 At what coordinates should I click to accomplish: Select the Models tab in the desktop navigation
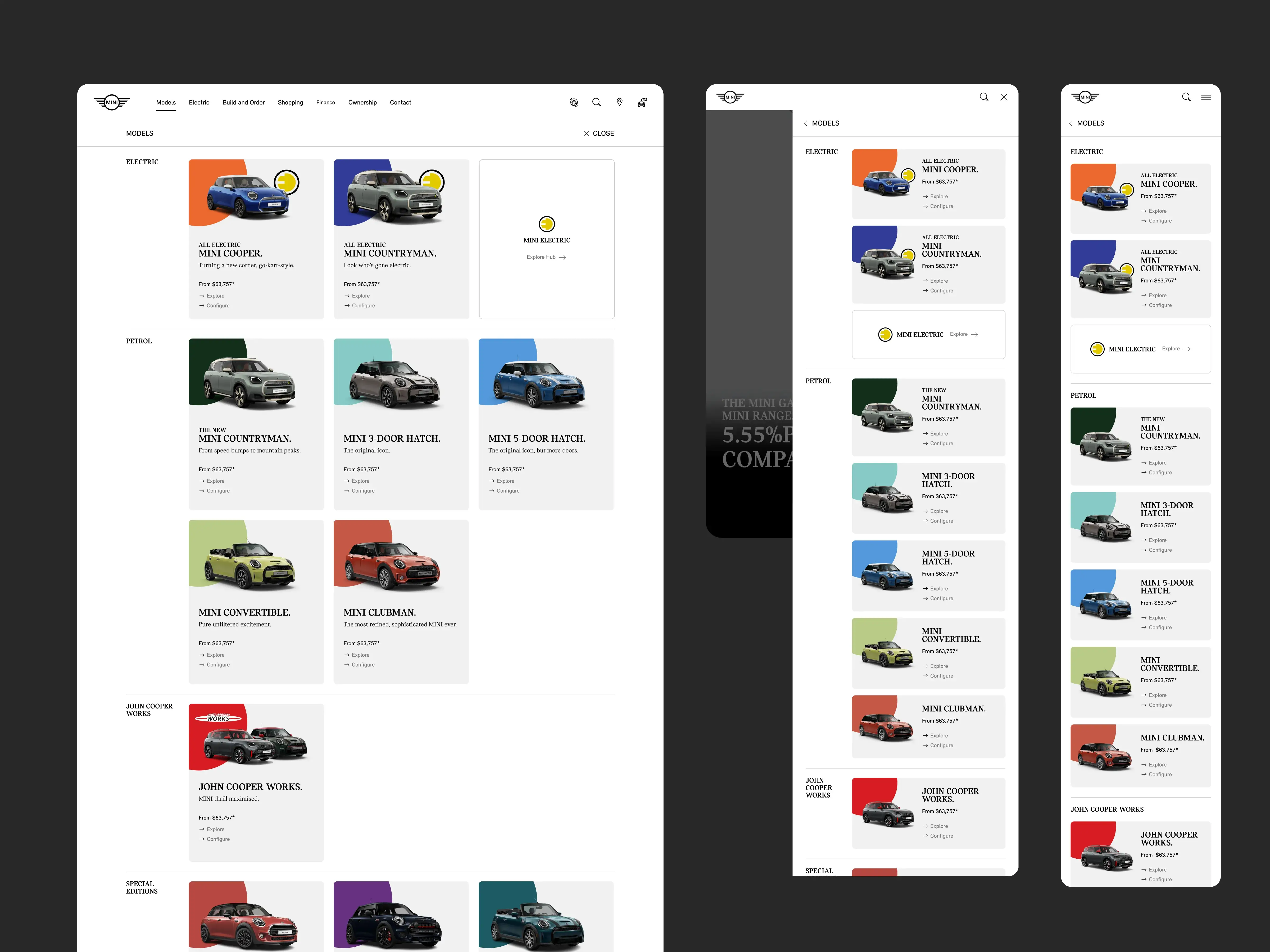click(166, 103)
